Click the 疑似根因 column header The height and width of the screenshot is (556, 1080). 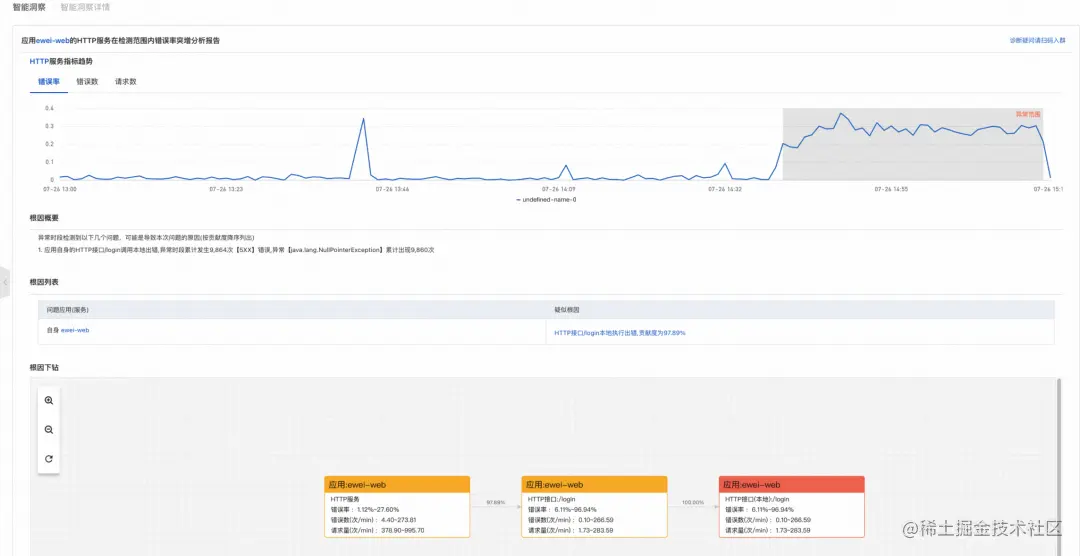(x=565, y=310)
